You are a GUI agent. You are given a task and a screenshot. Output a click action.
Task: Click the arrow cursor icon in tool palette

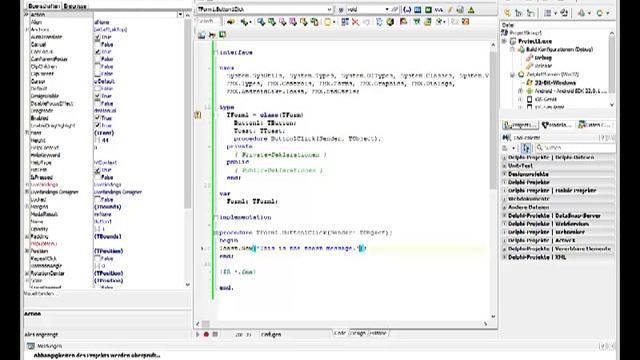pyautogui.click(x=526, y=148)
